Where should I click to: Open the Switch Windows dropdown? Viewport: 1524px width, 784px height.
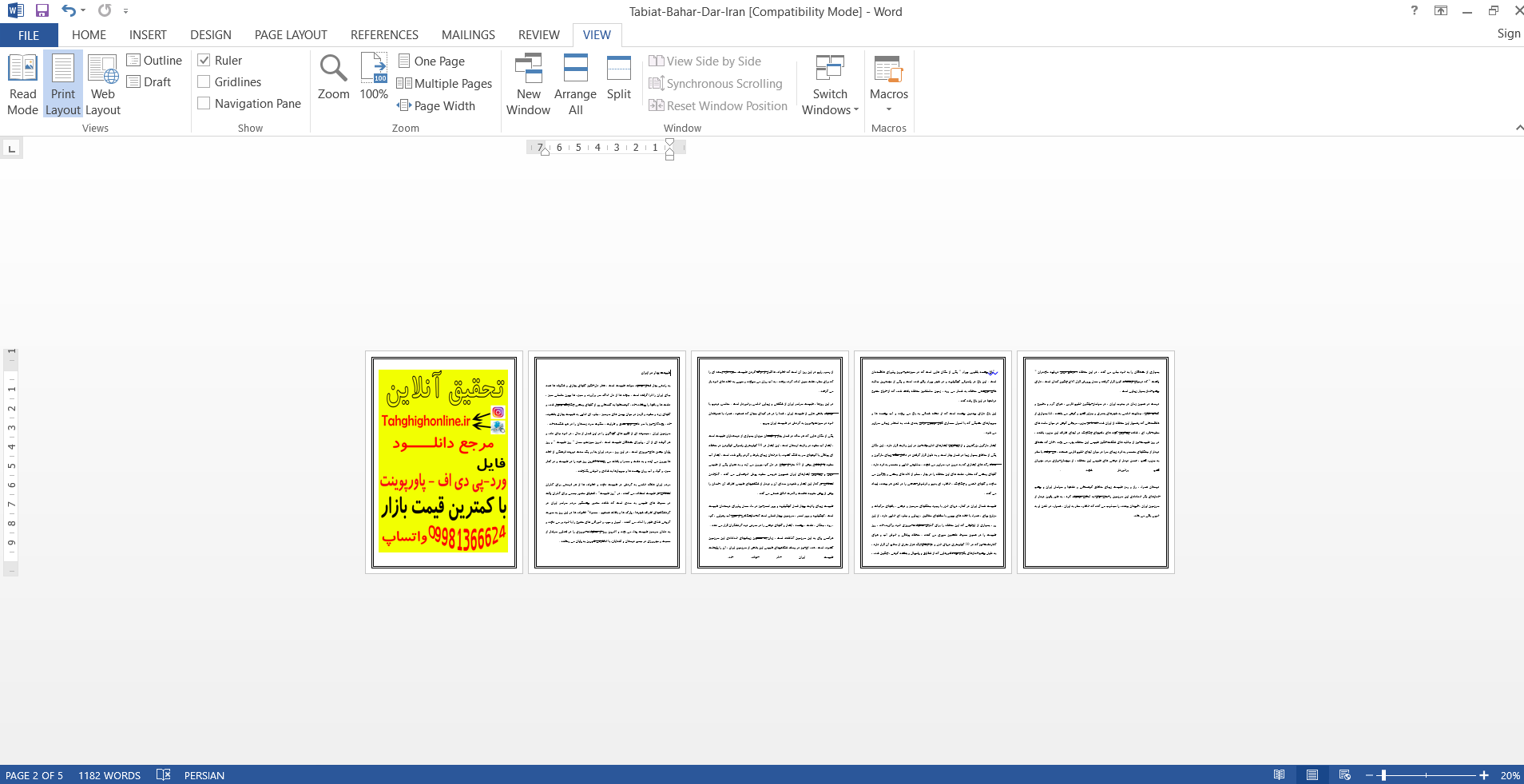coord(830,85)
